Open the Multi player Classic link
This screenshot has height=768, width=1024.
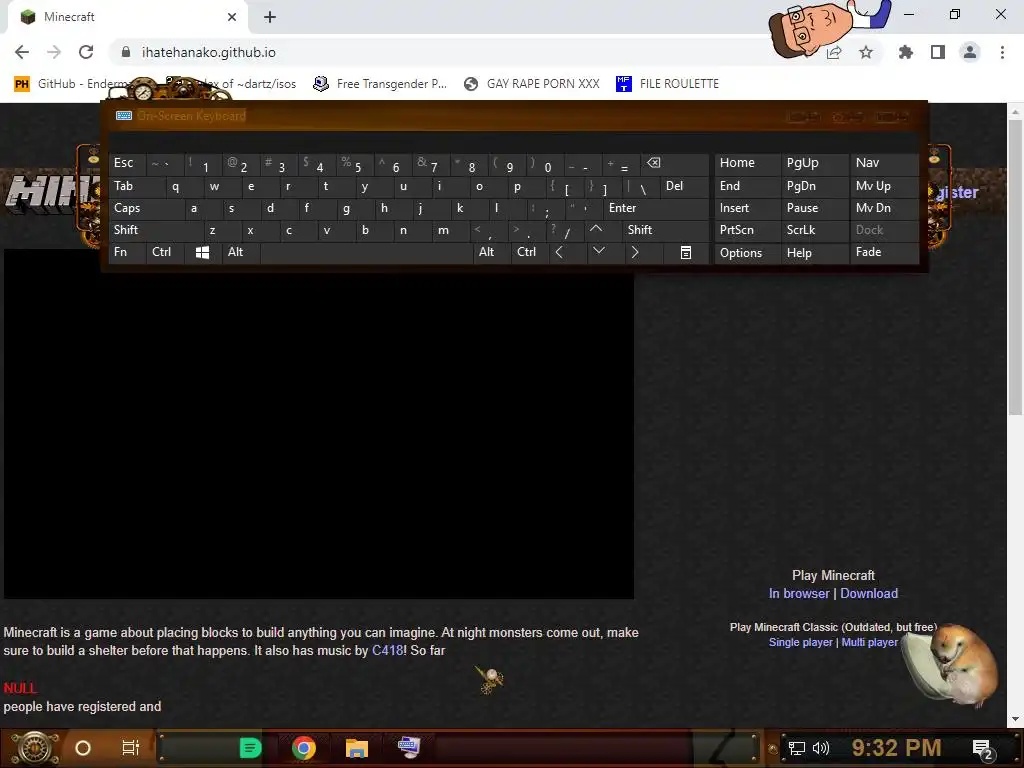[x=869, y=643]
